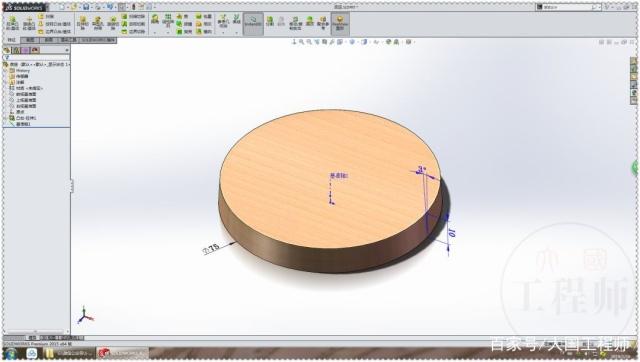
Task: Click the New document icon
Action: (x=62, y=7)
